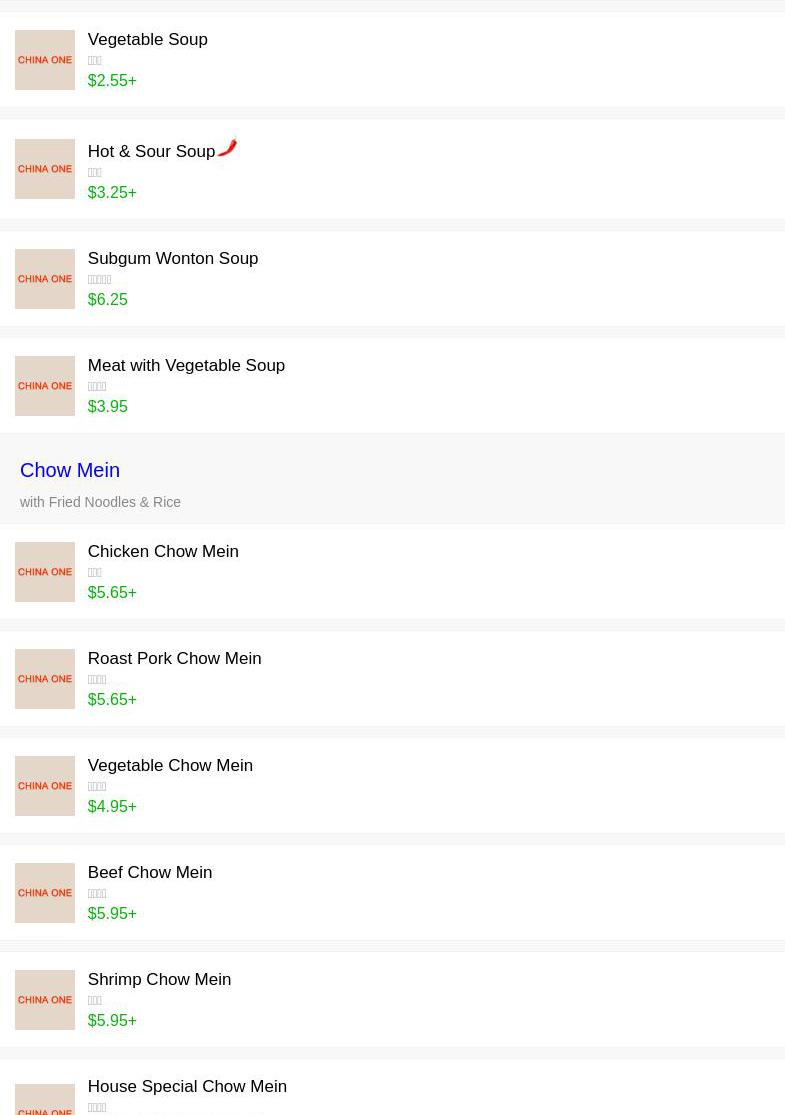Click the Shrimp Chow Mein thumbnail image
Image resolution: width=785 pixels, height=1115 pixels.
click(45, 1000)
